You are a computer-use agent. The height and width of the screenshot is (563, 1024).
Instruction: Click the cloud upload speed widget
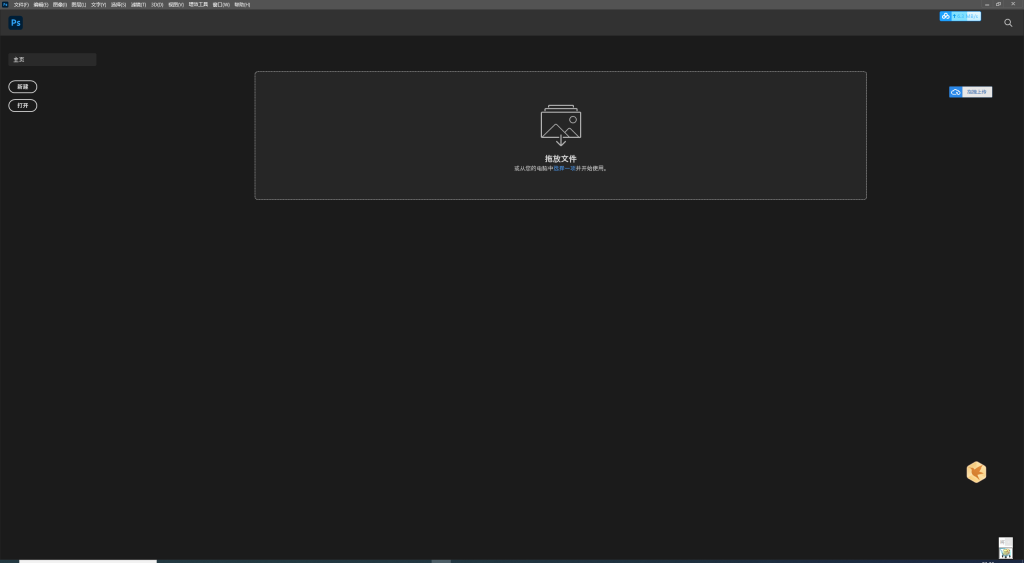960,16
